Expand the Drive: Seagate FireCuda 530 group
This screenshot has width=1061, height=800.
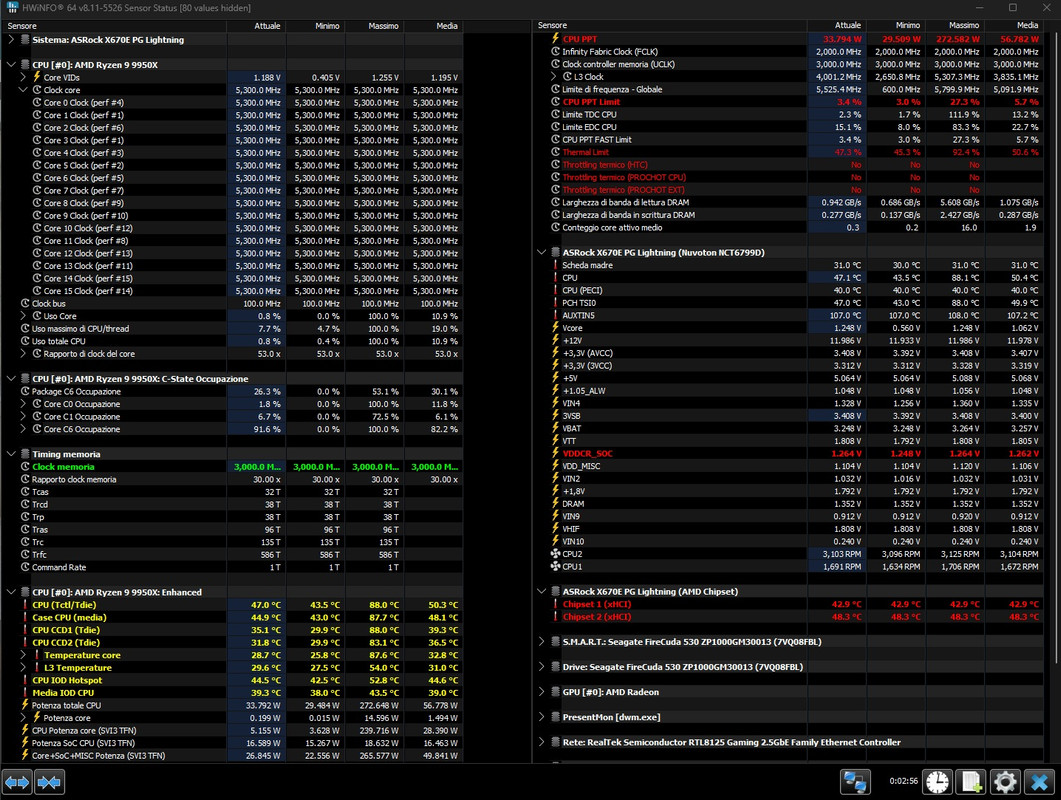point(541,667)
